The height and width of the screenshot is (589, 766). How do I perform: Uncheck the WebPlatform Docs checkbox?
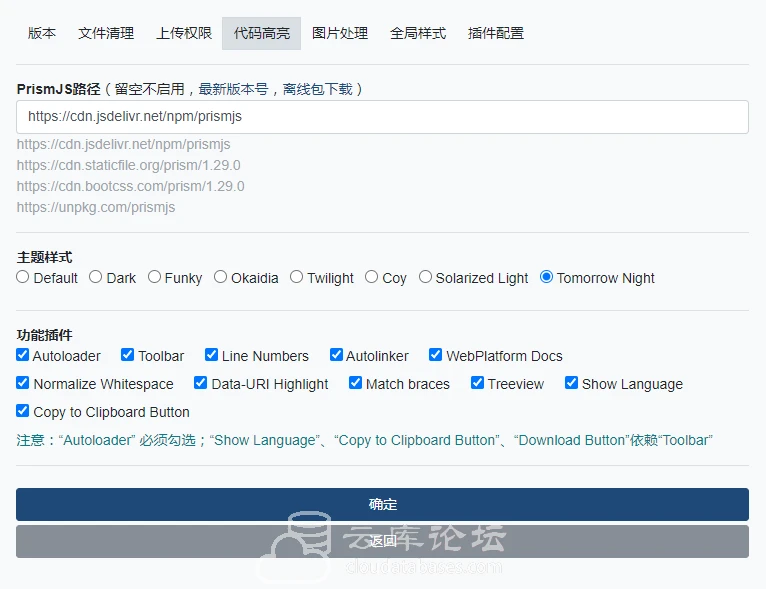pyautogui.click(x=435, y=355)
